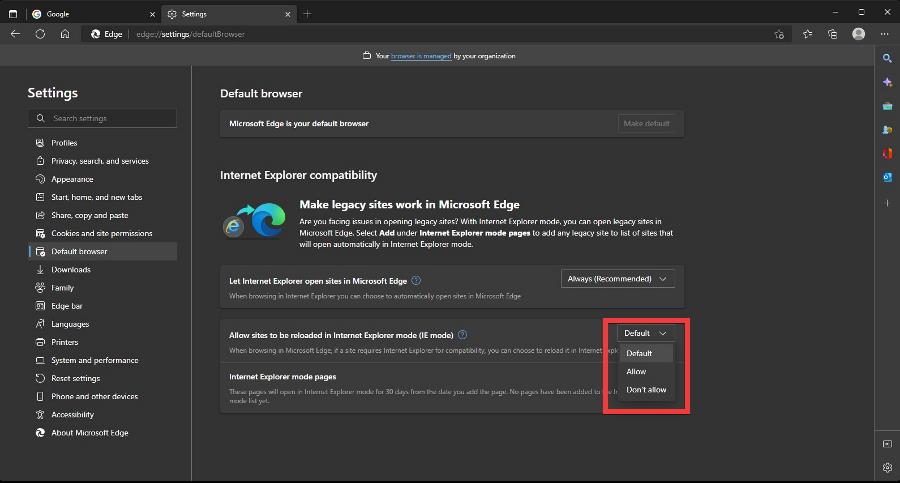Open the Collections icon in toolbar

pos(833,34)
